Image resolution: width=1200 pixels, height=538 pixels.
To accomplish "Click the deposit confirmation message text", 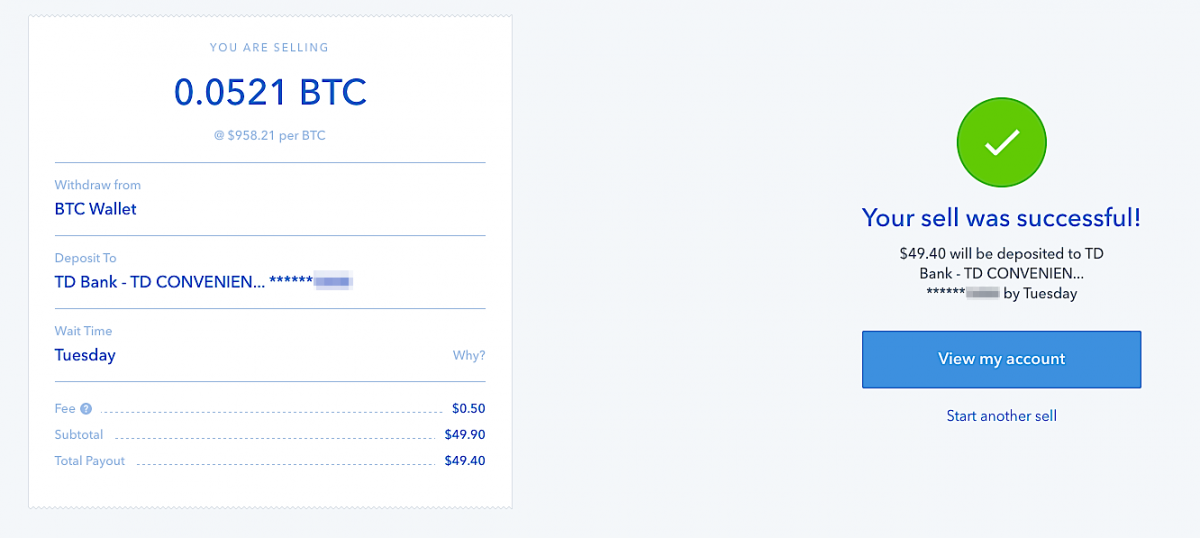I will click(1001, 273).
